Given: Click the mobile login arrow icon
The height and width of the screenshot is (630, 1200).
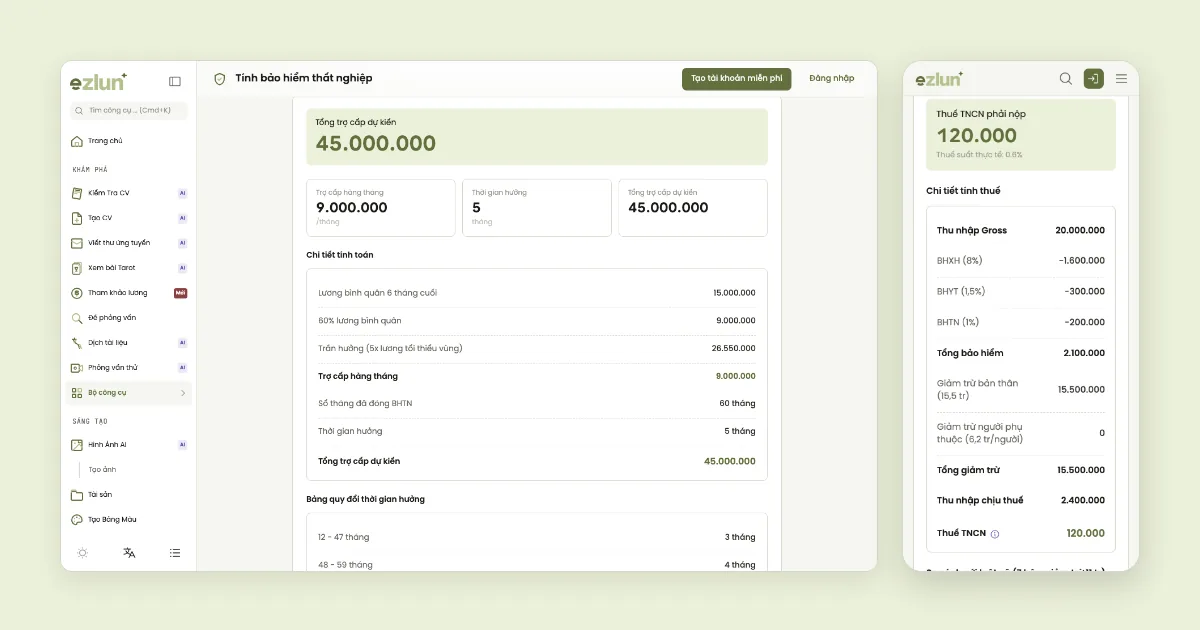Looking at the screenshot, I should click(x=1093, y=78).
